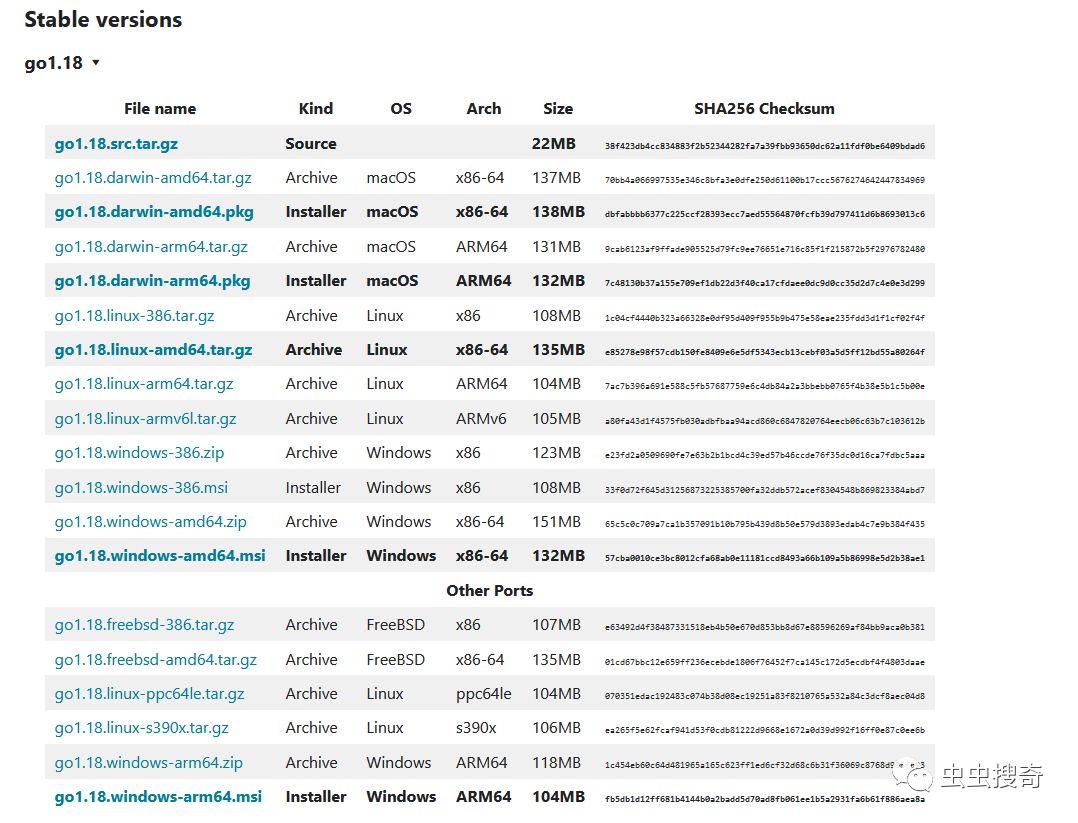Download go1.18.windows-arm64.msi installer
Screen dimensions: 1078x823
158,797
